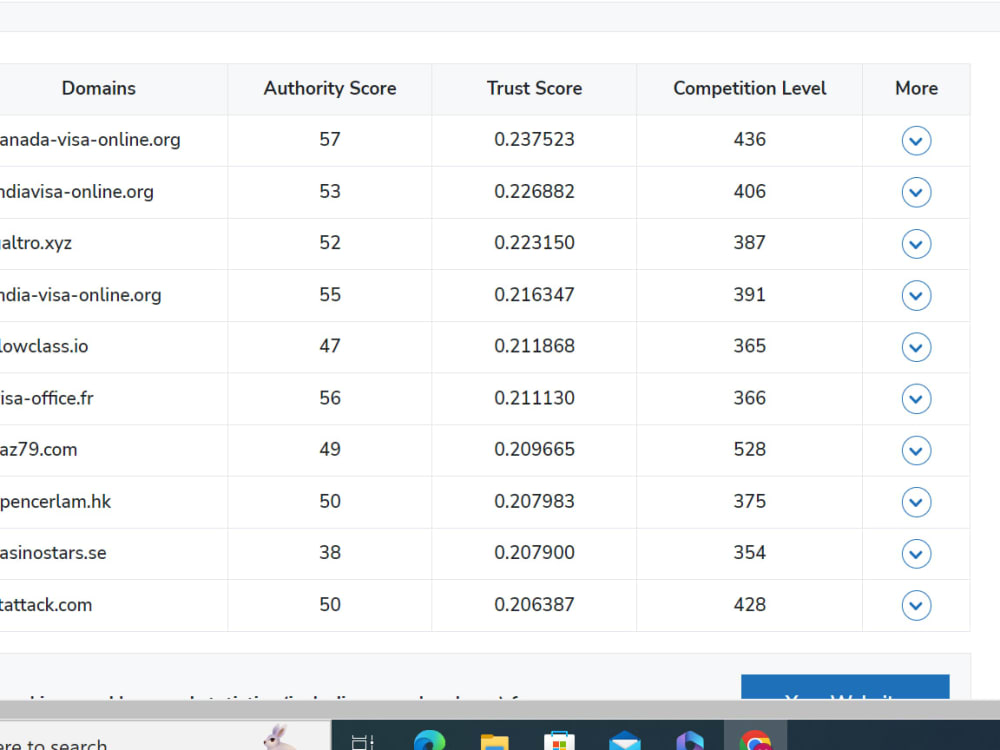Open File Explorer from the taskbar
1000x750 pixels.
pos(494,742)
